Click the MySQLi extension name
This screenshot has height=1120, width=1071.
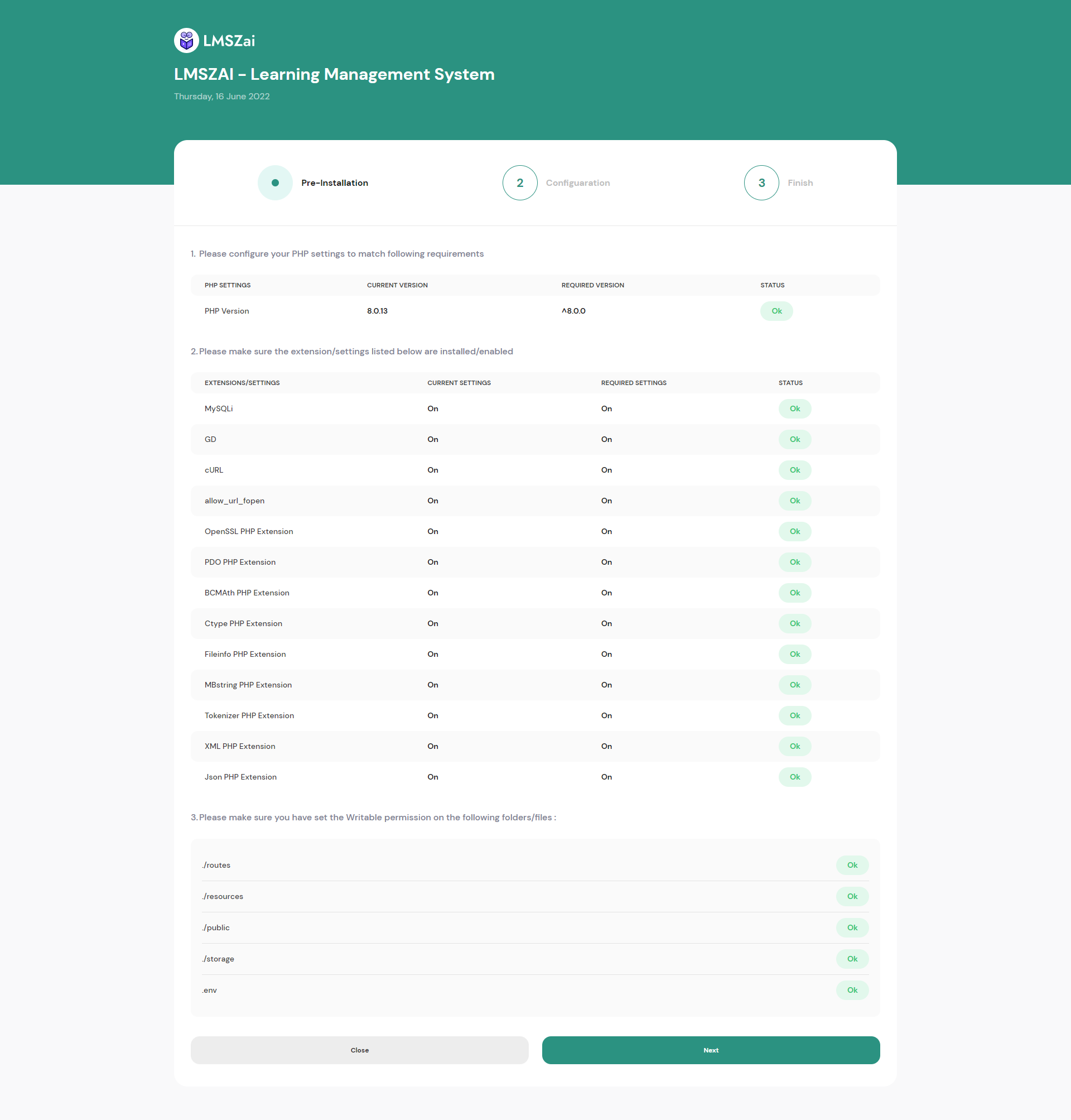coord(219,408)
